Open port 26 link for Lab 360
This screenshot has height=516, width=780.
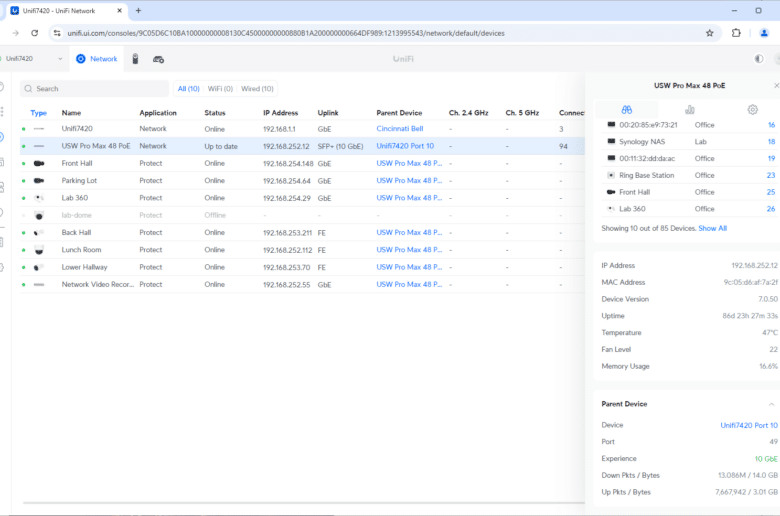[x=771, y=209]
